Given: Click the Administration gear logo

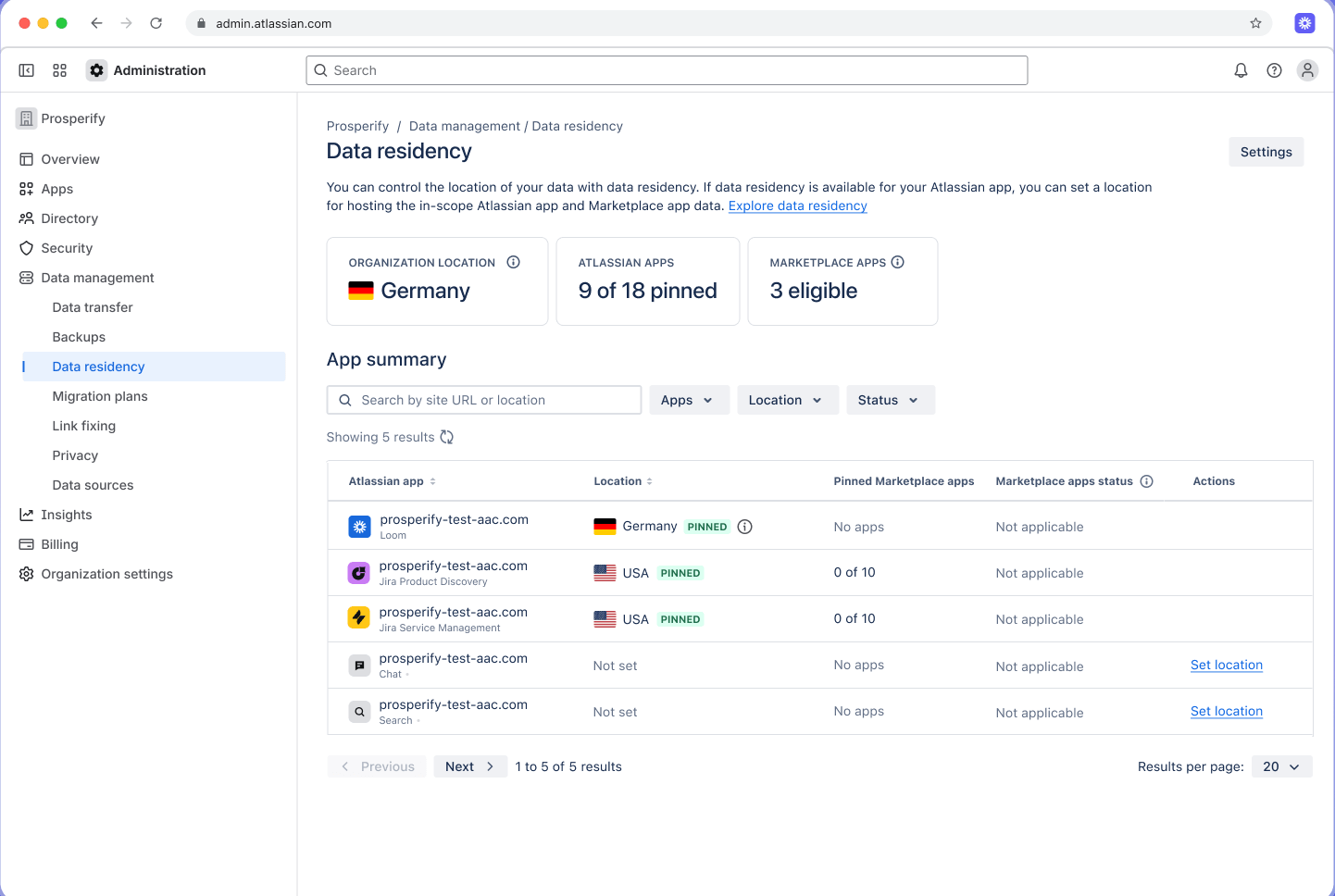Looking at the screenshot, I should (97, 70).
